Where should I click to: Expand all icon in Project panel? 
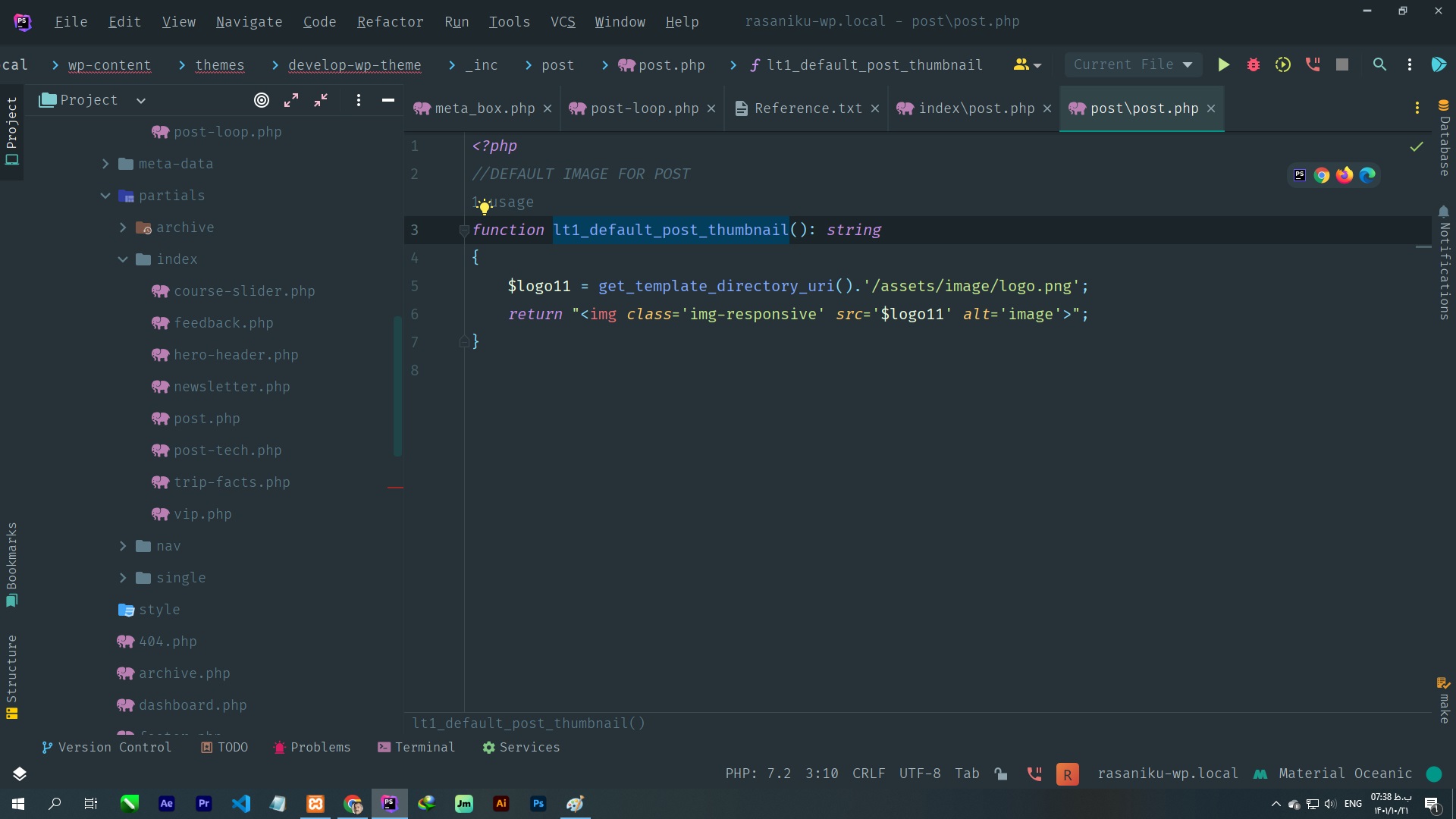coord(291,100)
